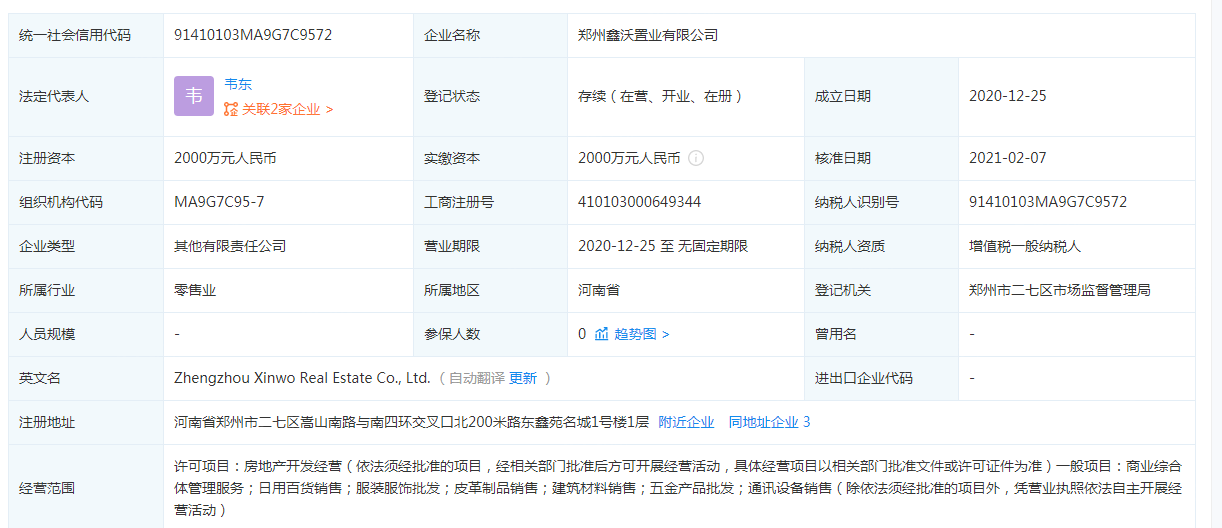1222x528 pixels.
Task: Open legal representative 韦东 profile link
Action: point(238,85)
